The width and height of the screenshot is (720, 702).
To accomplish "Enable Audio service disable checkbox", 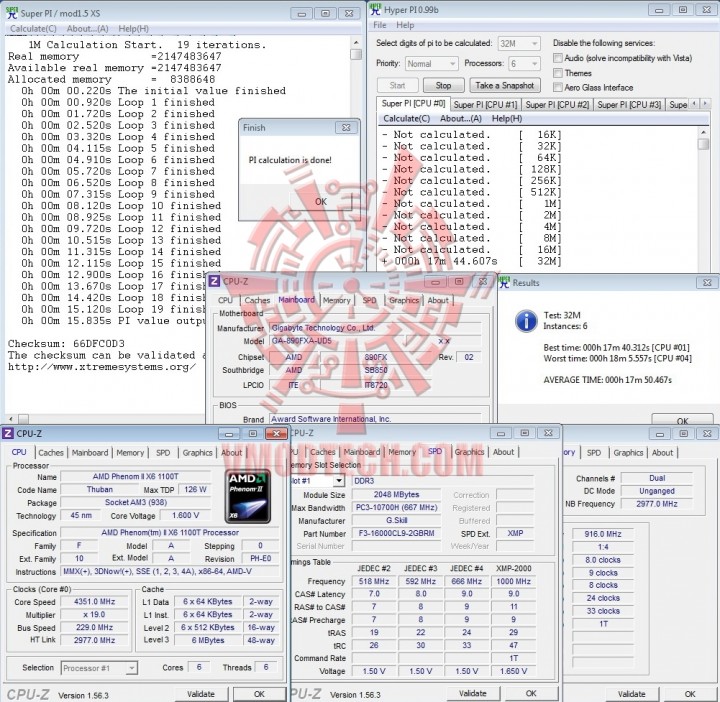I will (x=558, y=58).
